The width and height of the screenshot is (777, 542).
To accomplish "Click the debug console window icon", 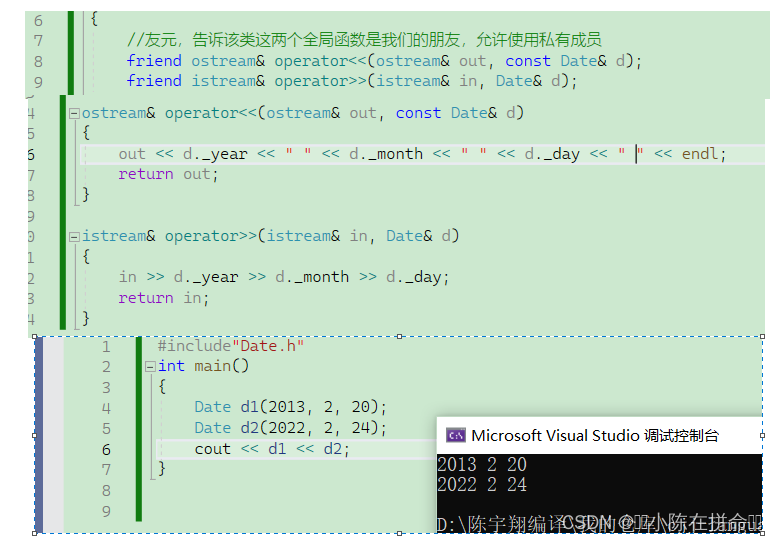I will [x=455, y=435].
